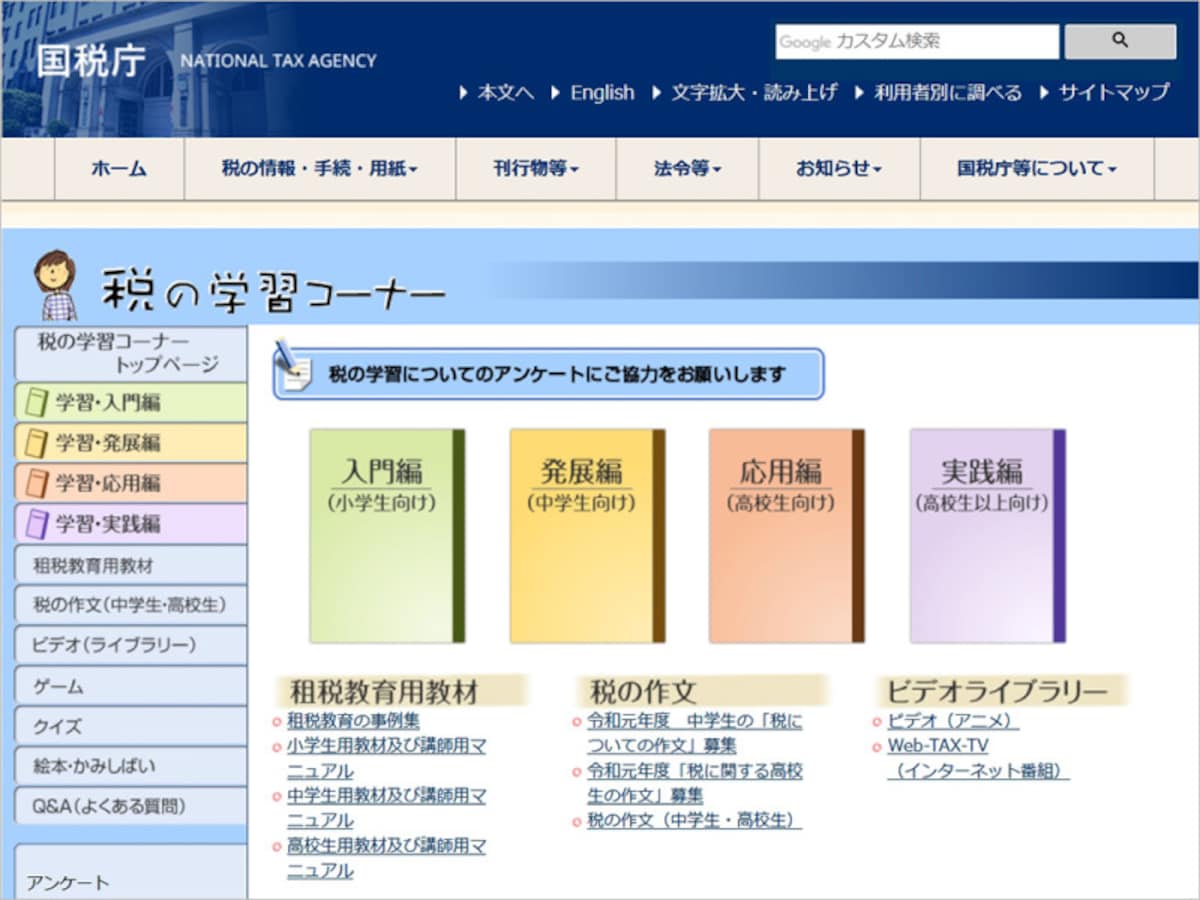Select ゲーム in the sidebar
This screenshot has width=1200, height=900.
131,686
